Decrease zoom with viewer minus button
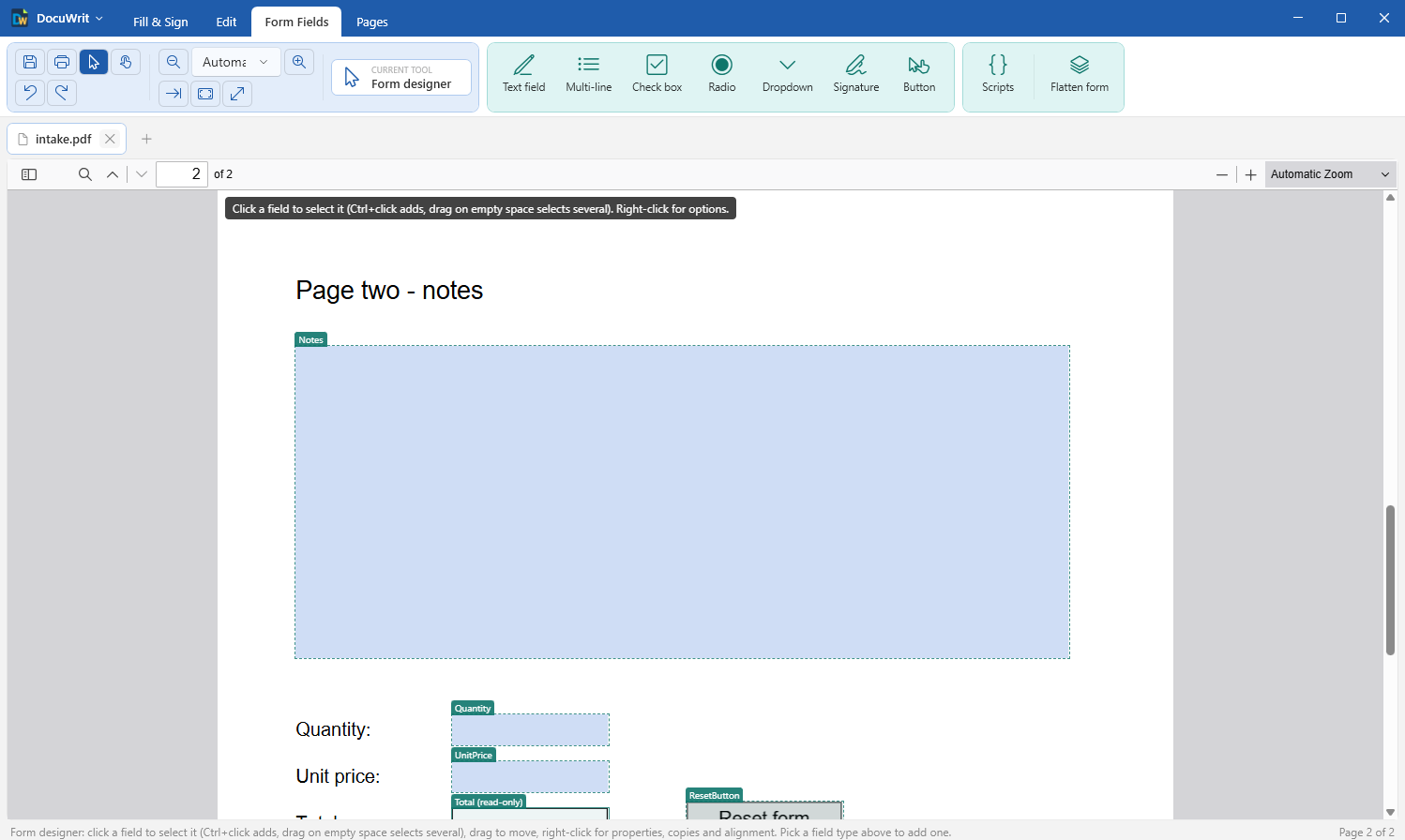This screenshot has height=840, width=1405. click(x=1222, y=174)
